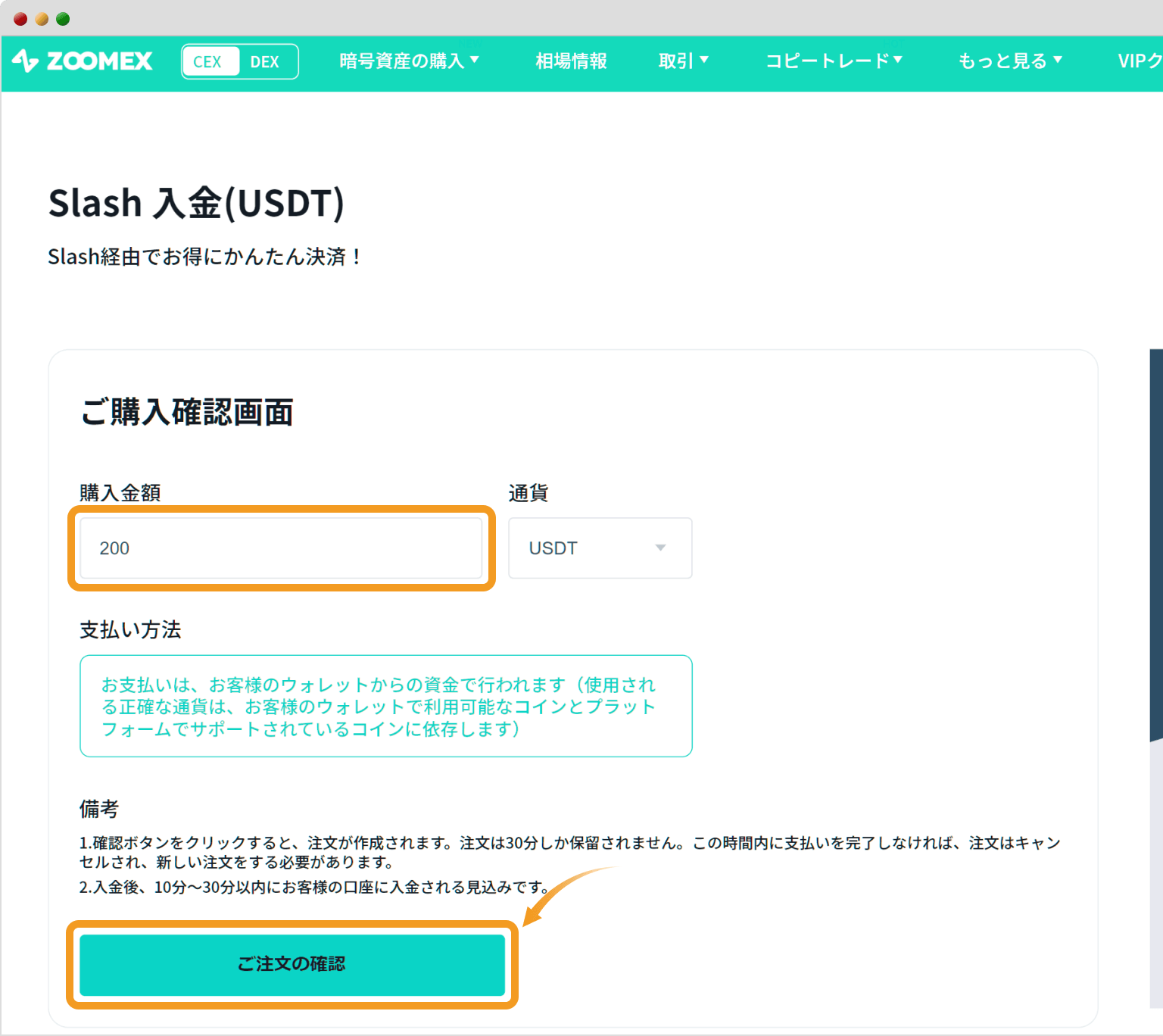Click the ZOOMEX logo icon
The height and width of the screenshot is (1036, 1163).
pos(25,61)
